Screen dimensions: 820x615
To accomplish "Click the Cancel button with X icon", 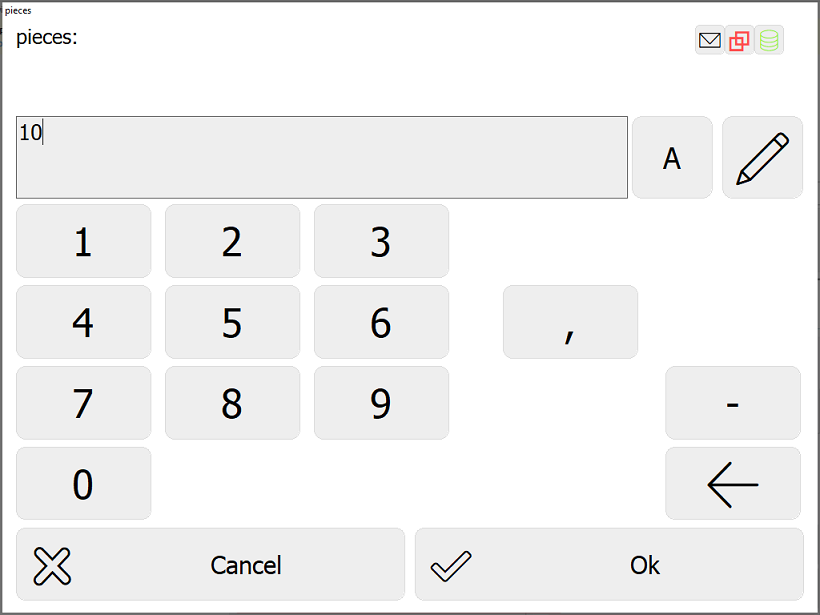I will pyautogui.click(x=210, y=565).
